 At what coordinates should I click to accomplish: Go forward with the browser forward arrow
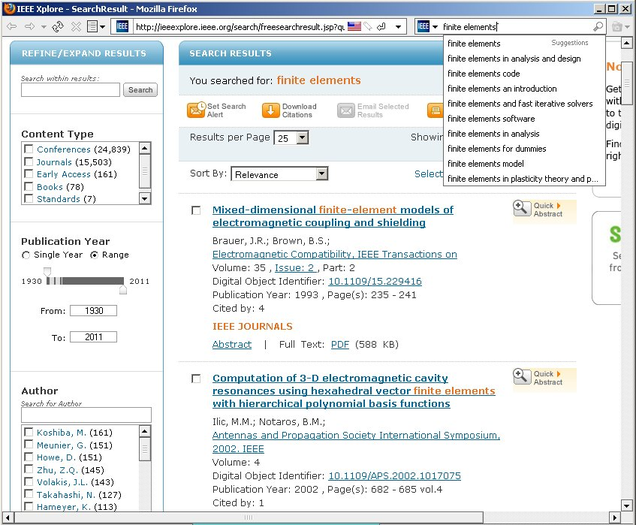click(30, 27)
